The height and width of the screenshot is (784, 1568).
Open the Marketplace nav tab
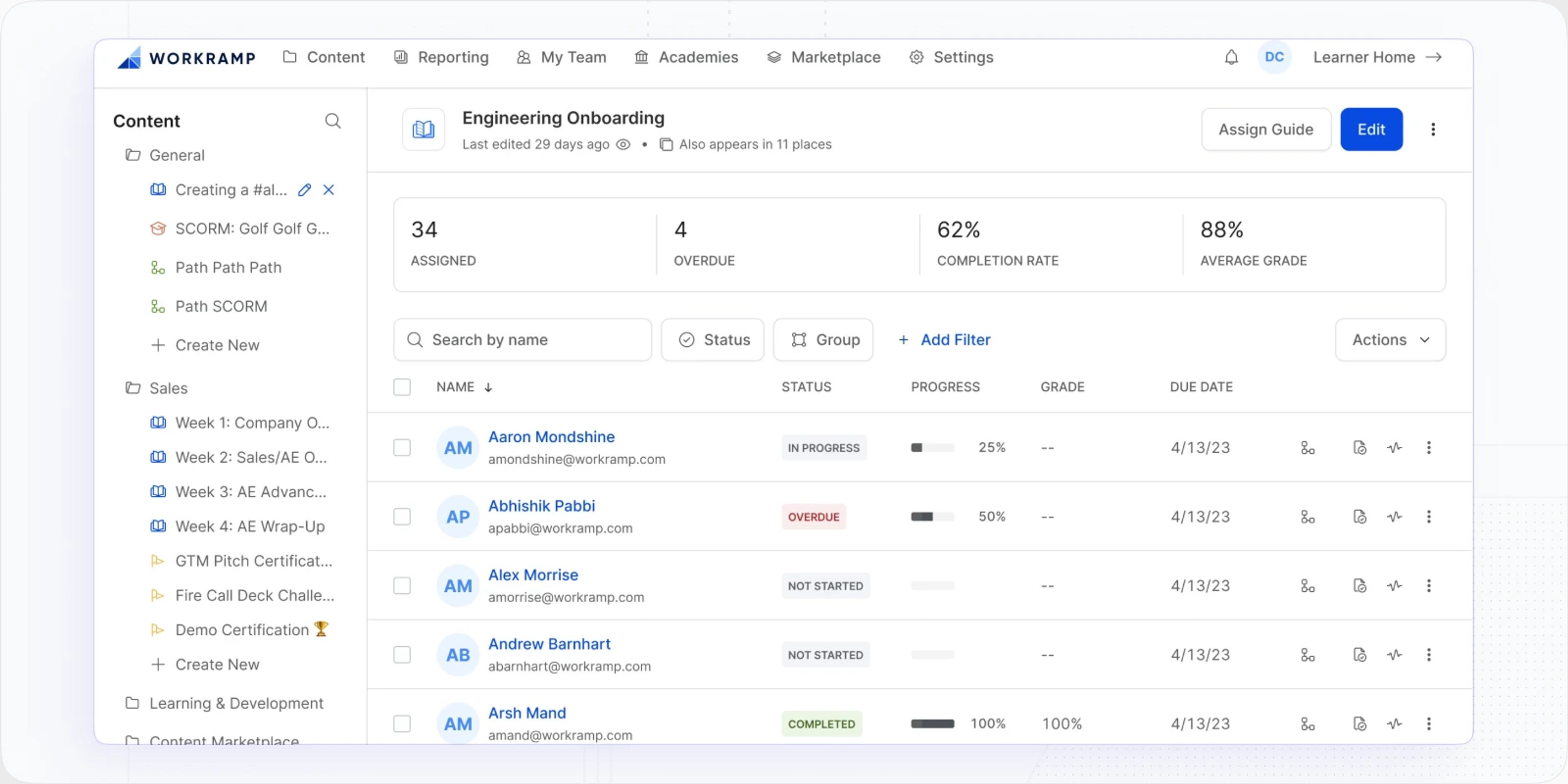tap(824, 57)
